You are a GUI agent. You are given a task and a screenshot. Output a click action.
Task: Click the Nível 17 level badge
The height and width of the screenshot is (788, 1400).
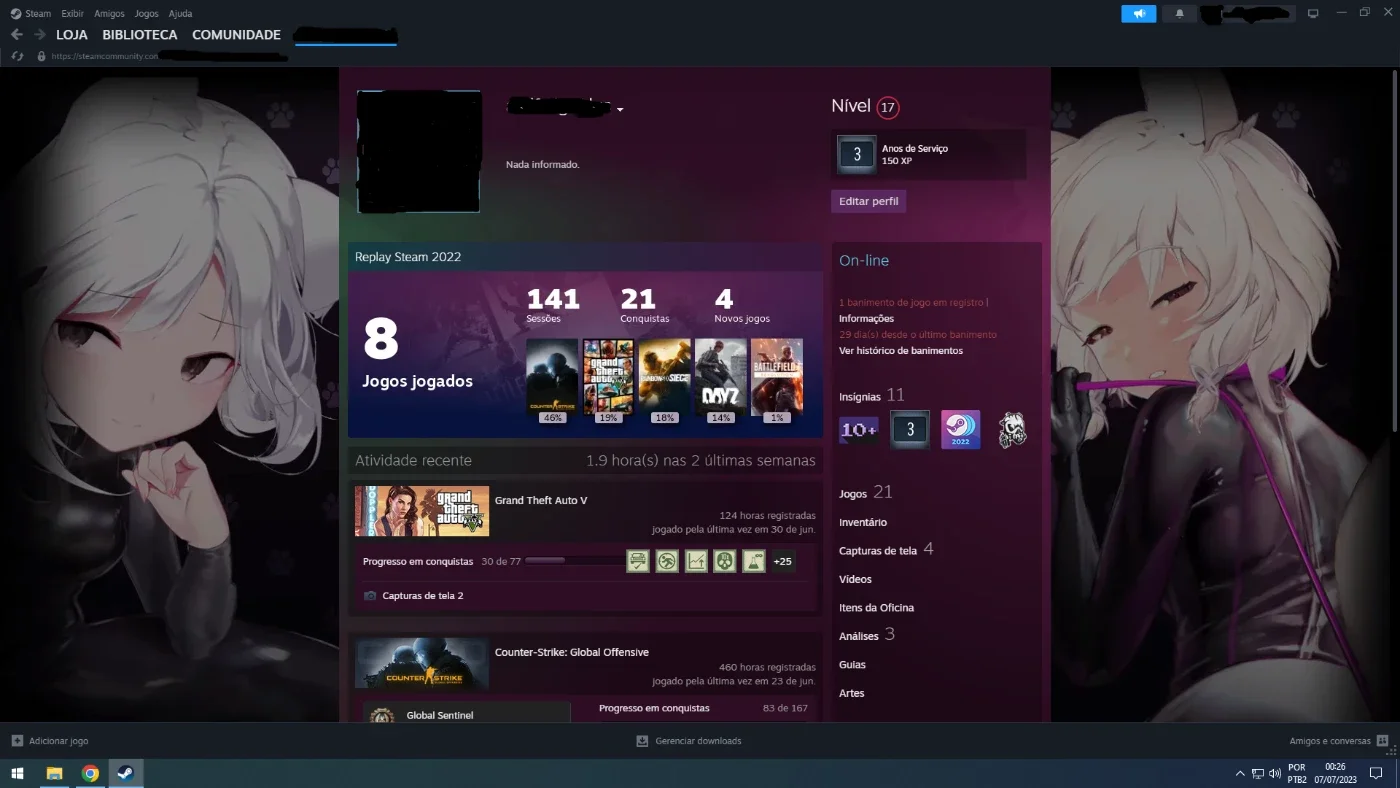pyautogui.click(x=888, y=107)
